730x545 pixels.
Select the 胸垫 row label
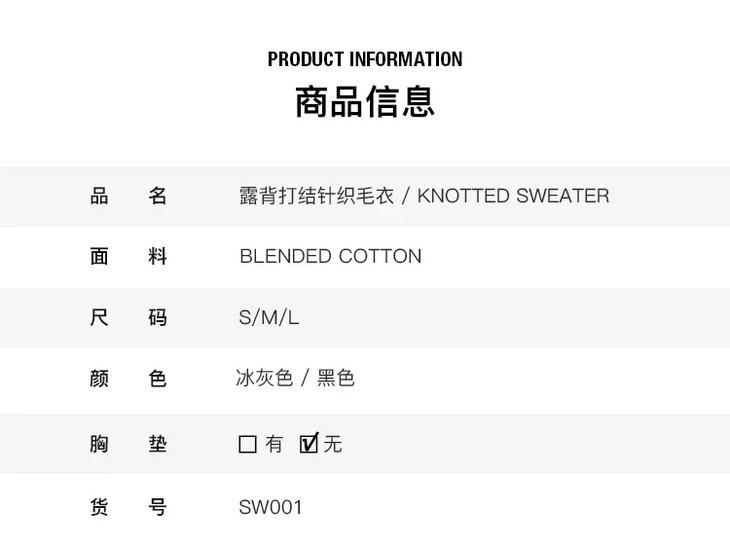pos(128,444)
